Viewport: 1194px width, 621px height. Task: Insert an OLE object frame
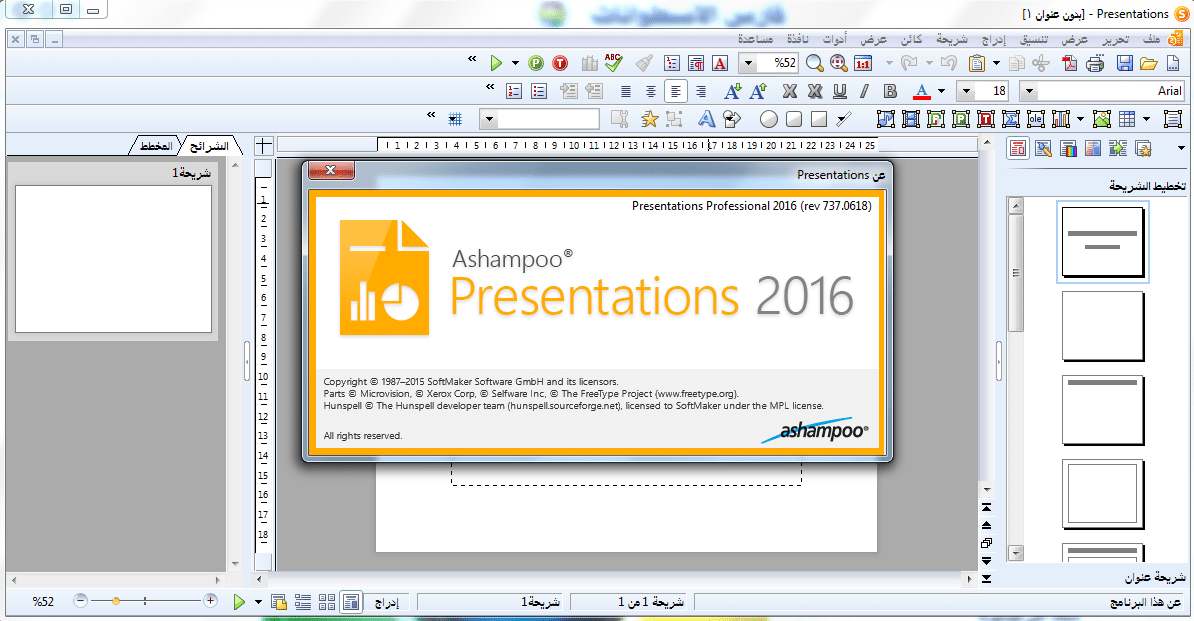1036,119
